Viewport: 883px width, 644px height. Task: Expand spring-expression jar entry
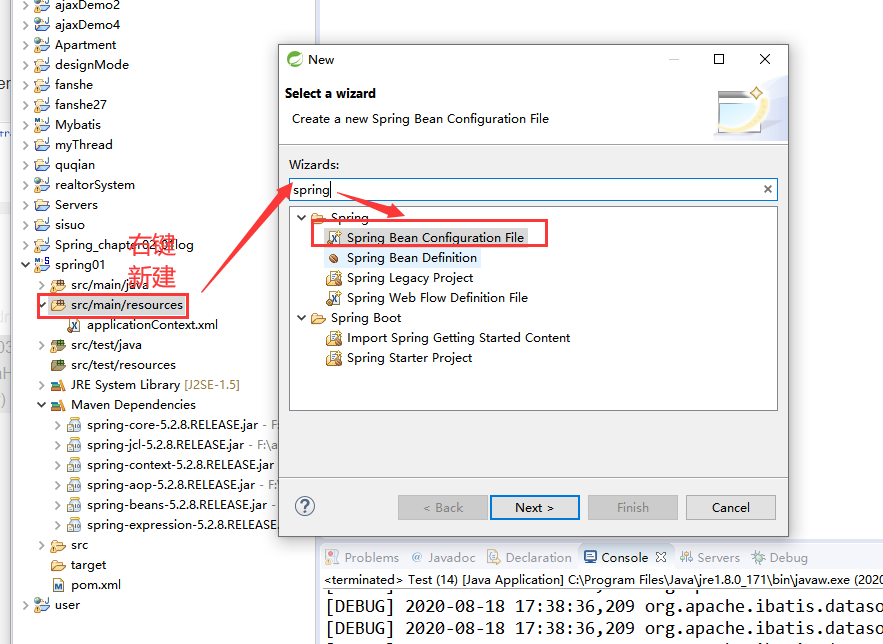[57, 525]
